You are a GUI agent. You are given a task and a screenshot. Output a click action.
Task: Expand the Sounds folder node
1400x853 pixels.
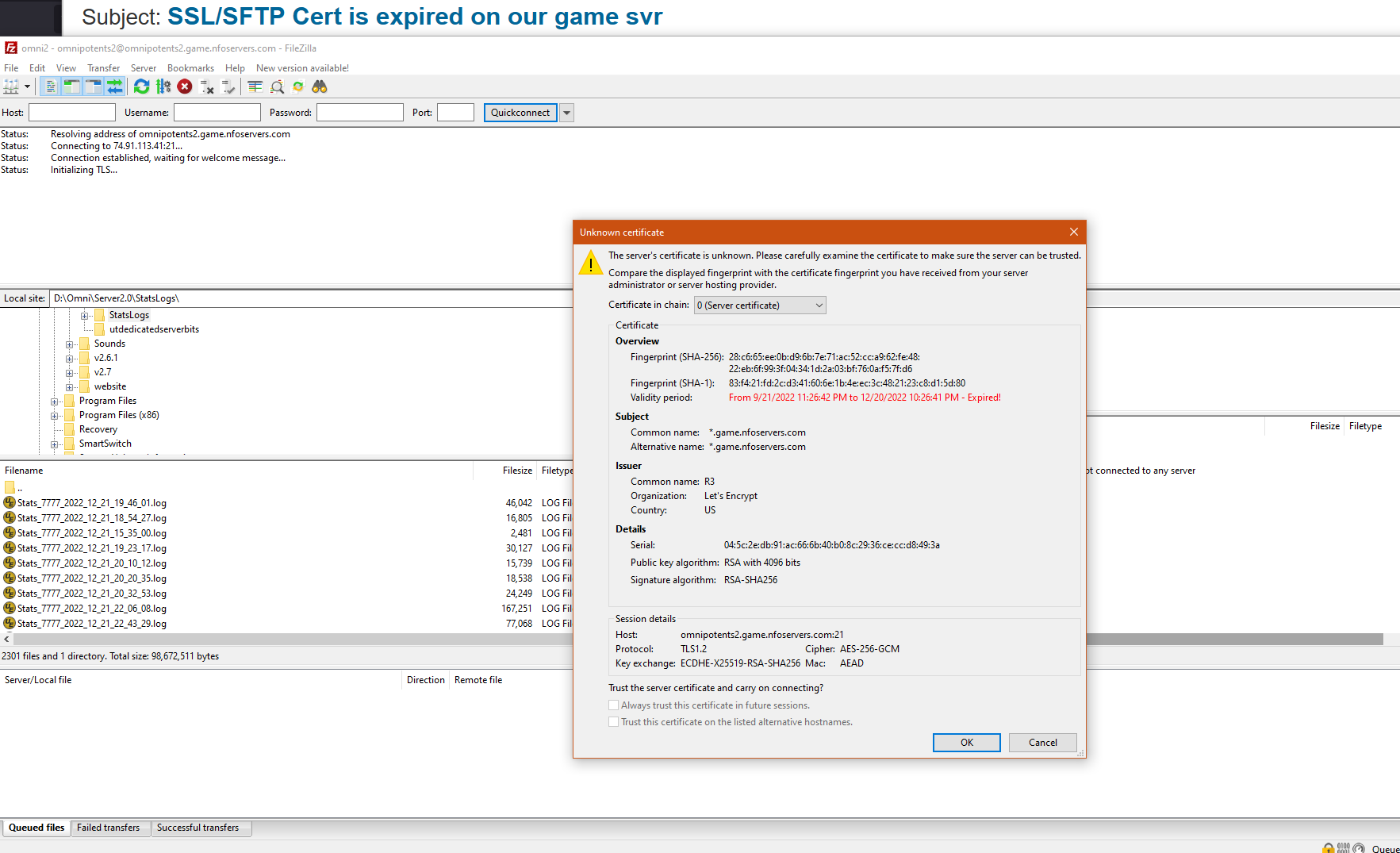[69, 344]
